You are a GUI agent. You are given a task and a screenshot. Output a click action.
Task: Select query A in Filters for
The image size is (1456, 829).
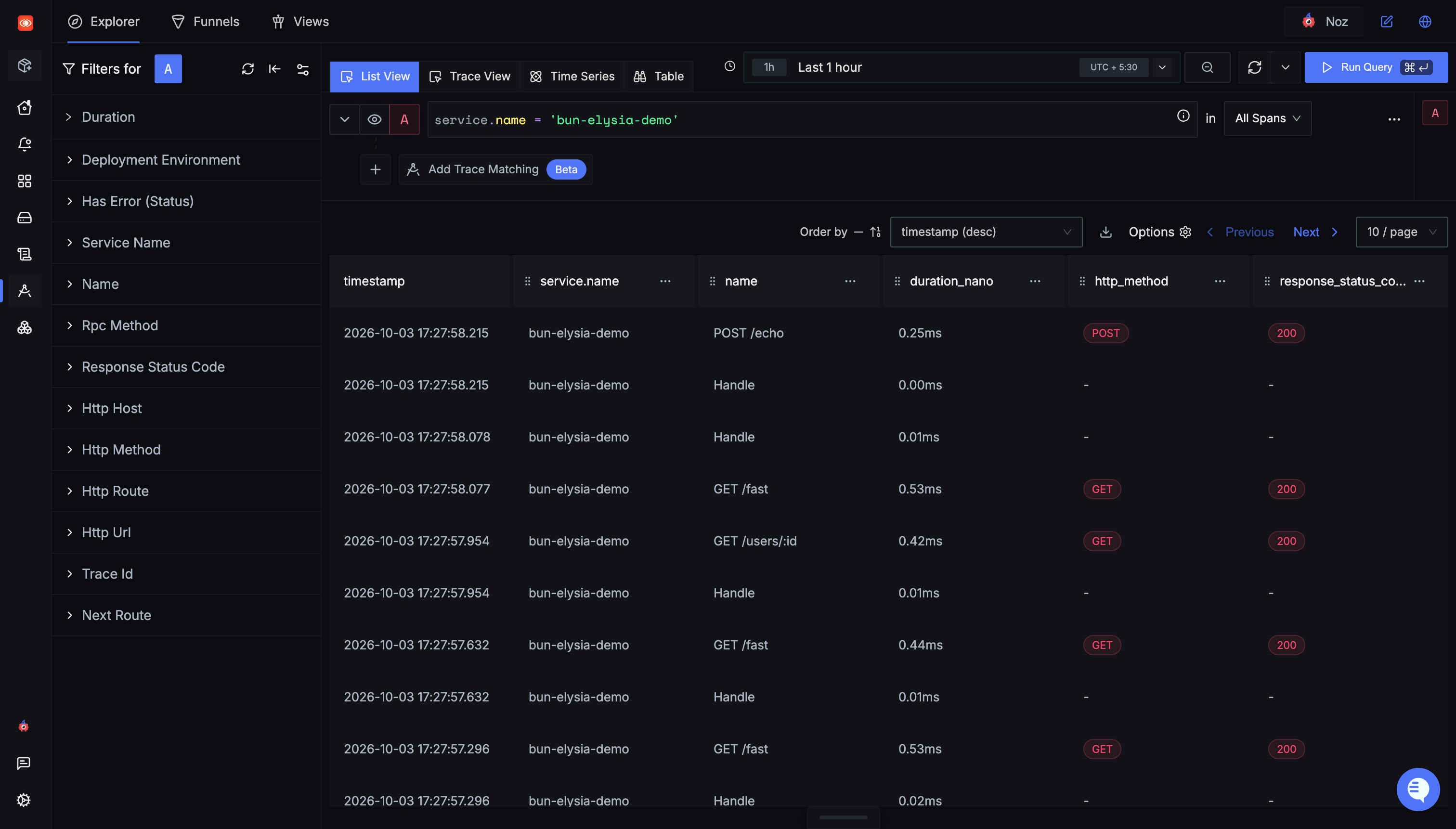[x=168, y=69]
